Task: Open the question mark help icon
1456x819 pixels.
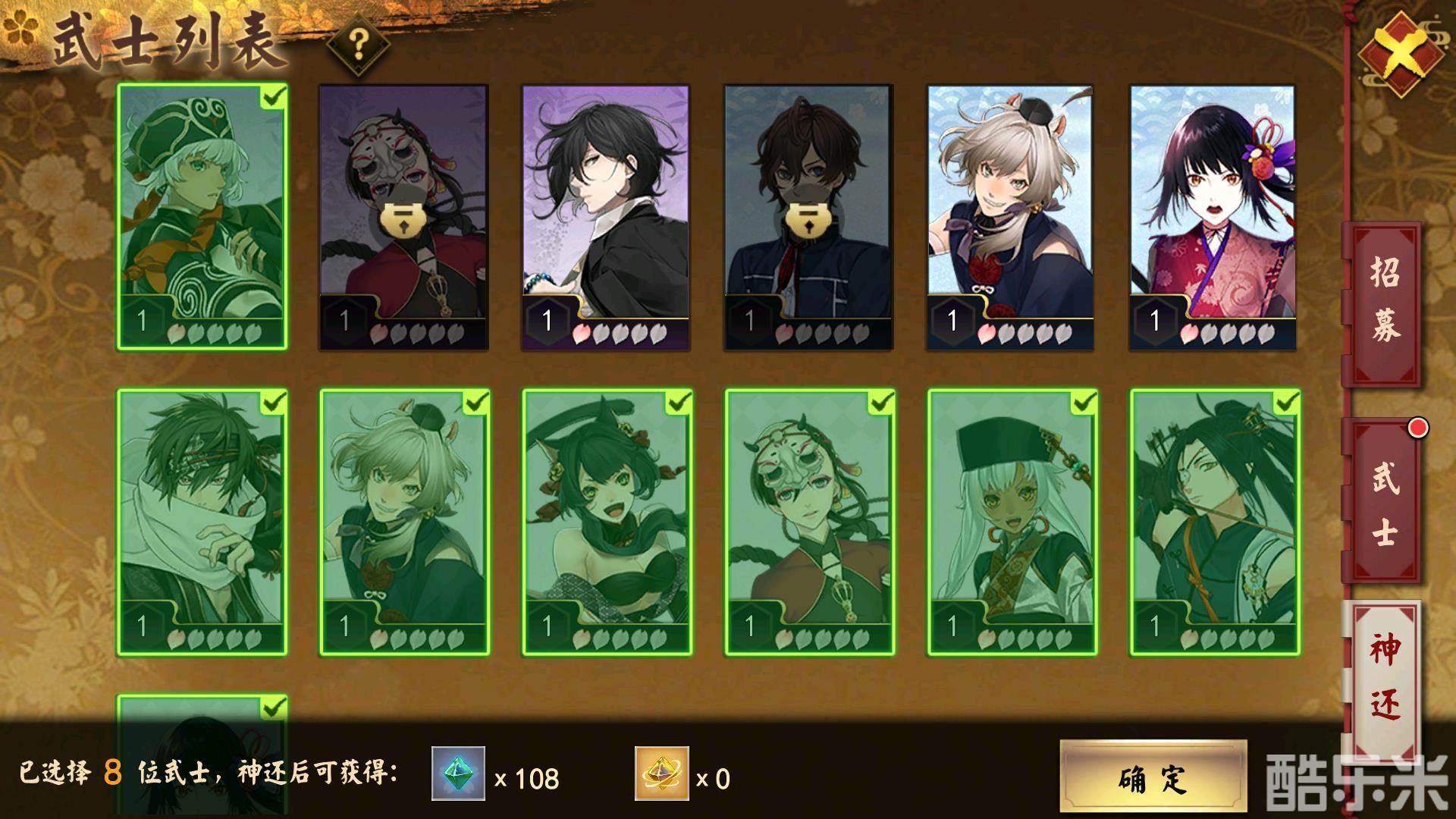Action: (358, 46)
